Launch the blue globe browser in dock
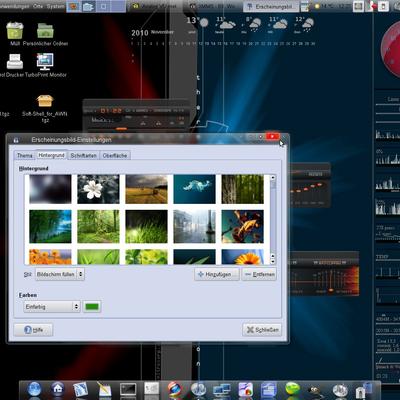 pos(35,389)
